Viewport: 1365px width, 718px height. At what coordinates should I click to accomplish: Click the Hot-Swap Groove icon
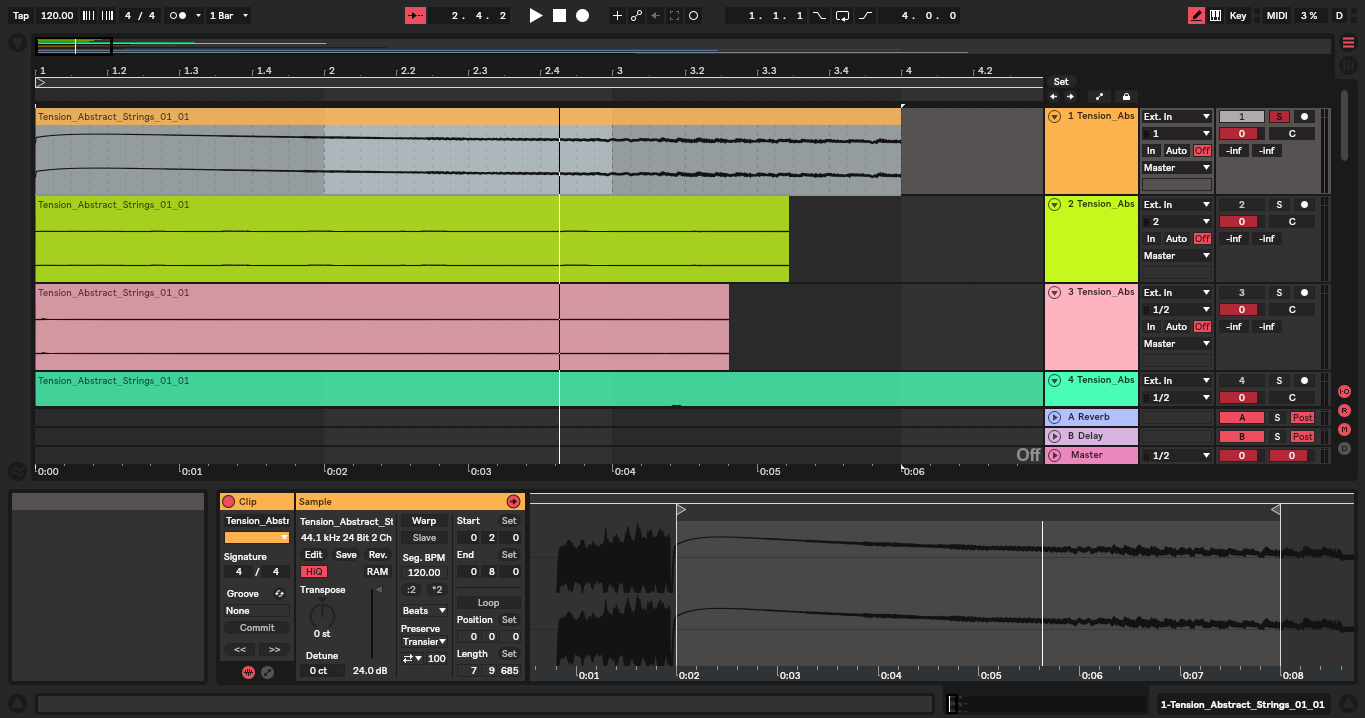pyautogui.click(x=279, y=594)
